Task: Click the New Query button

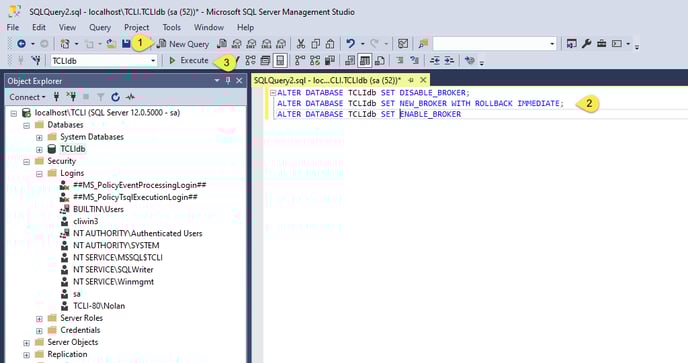Action: (x=183, y=44)
